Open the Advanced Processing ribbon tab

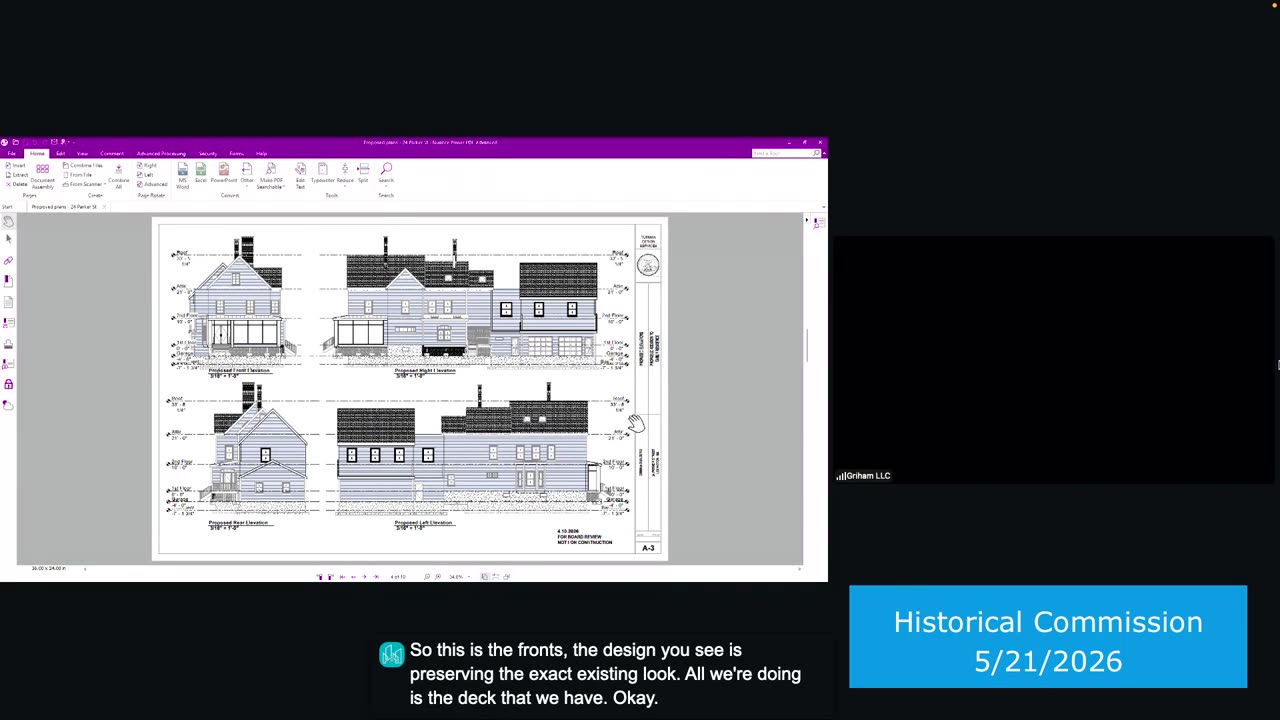[161, 153]
